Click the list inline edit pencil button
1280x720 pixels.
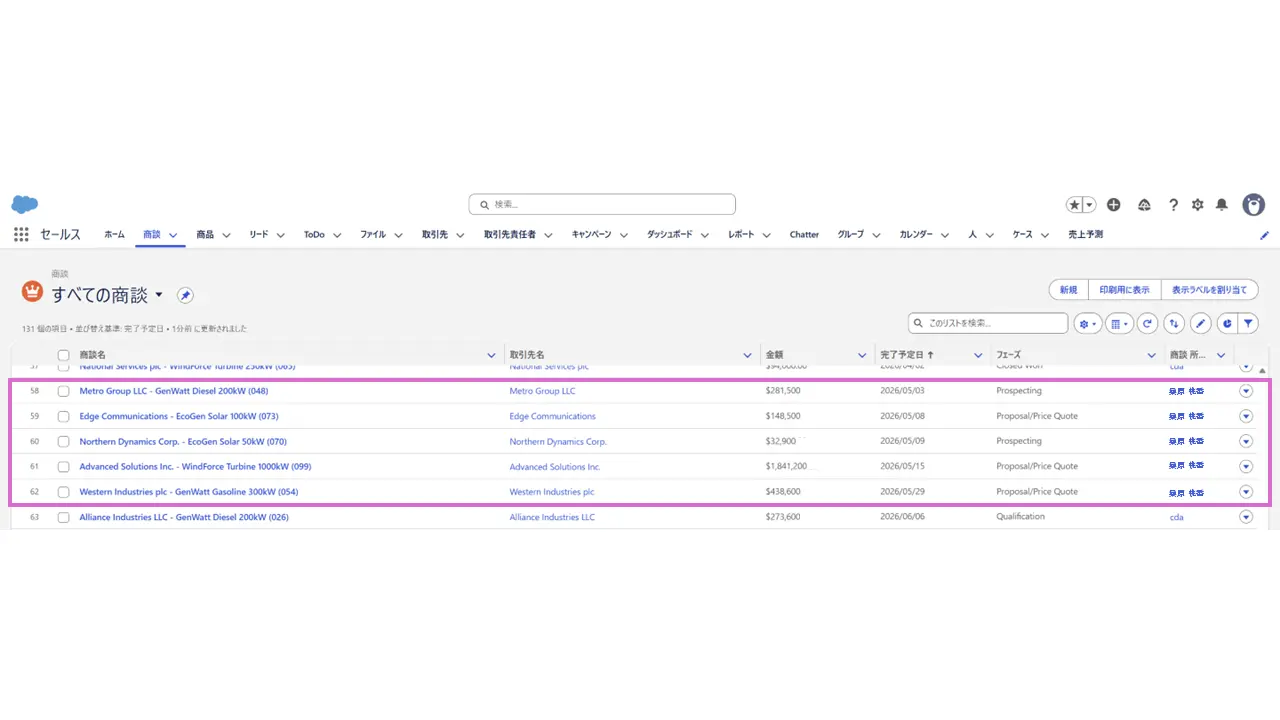(x=1200, y=324)
